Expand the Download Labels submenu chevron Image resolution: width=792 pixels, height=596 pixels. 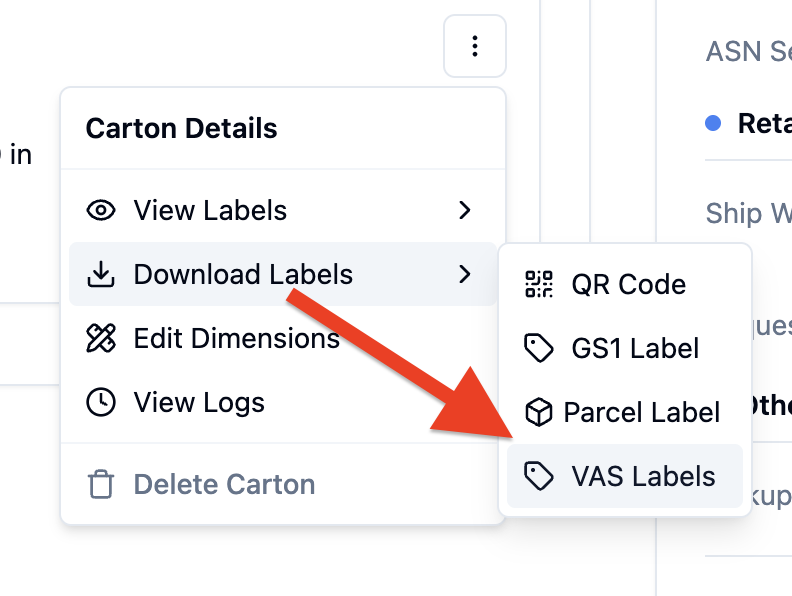pos(465,274)
